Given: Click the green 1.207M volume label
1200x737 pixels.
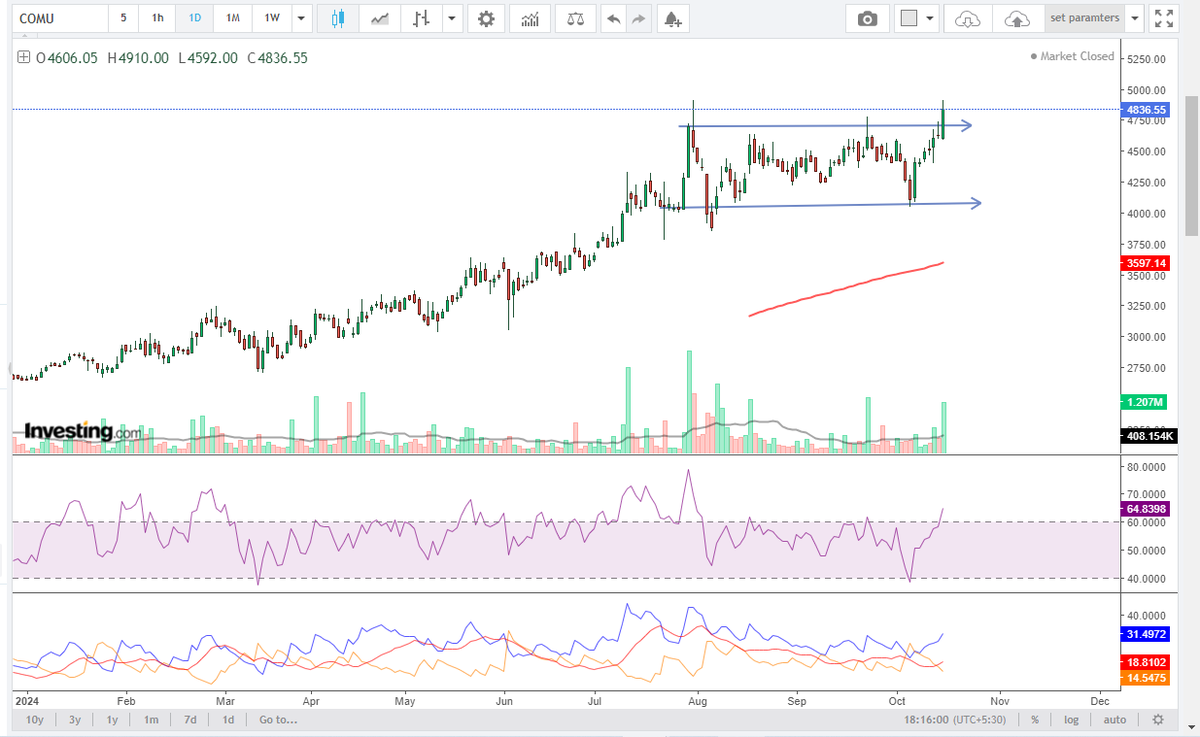Looking at the screenshot, I should click(1146, 402).
